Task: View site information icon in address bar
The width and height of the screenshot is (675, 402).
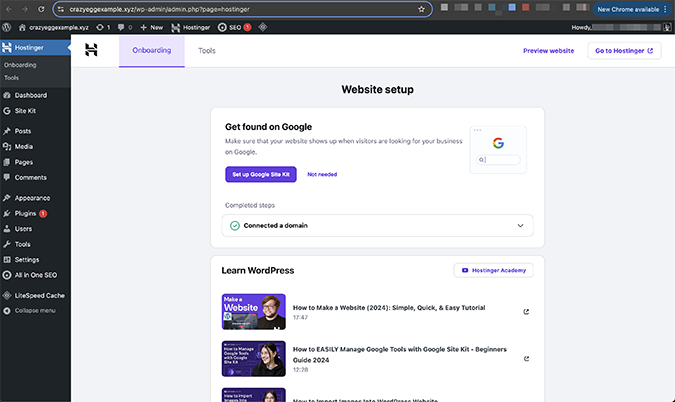Action: 61,9
